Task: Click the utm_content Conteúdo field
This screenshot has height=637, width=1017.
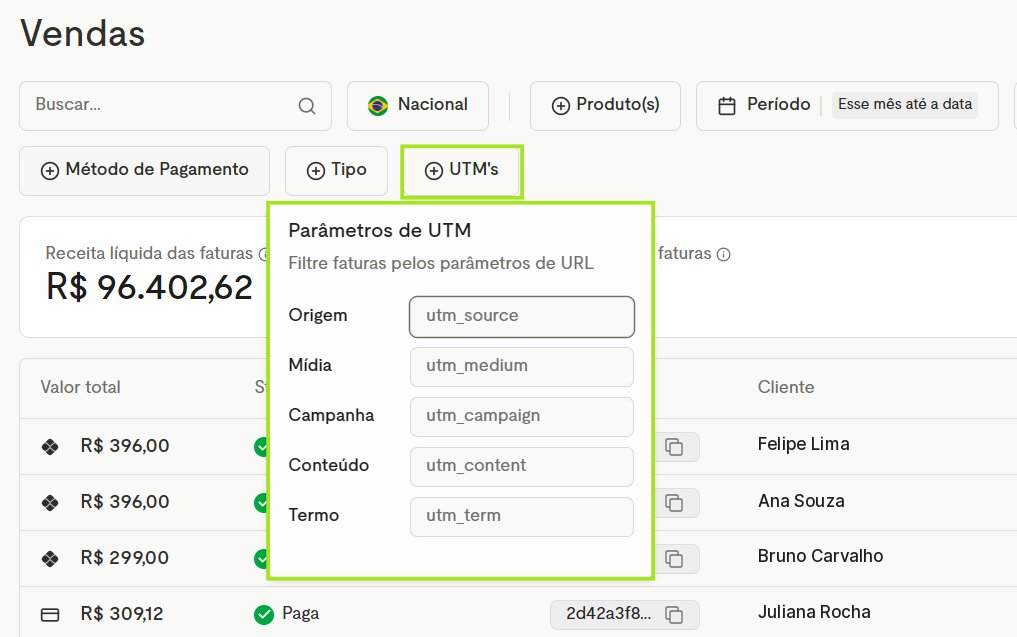Action: coord(522,466)
